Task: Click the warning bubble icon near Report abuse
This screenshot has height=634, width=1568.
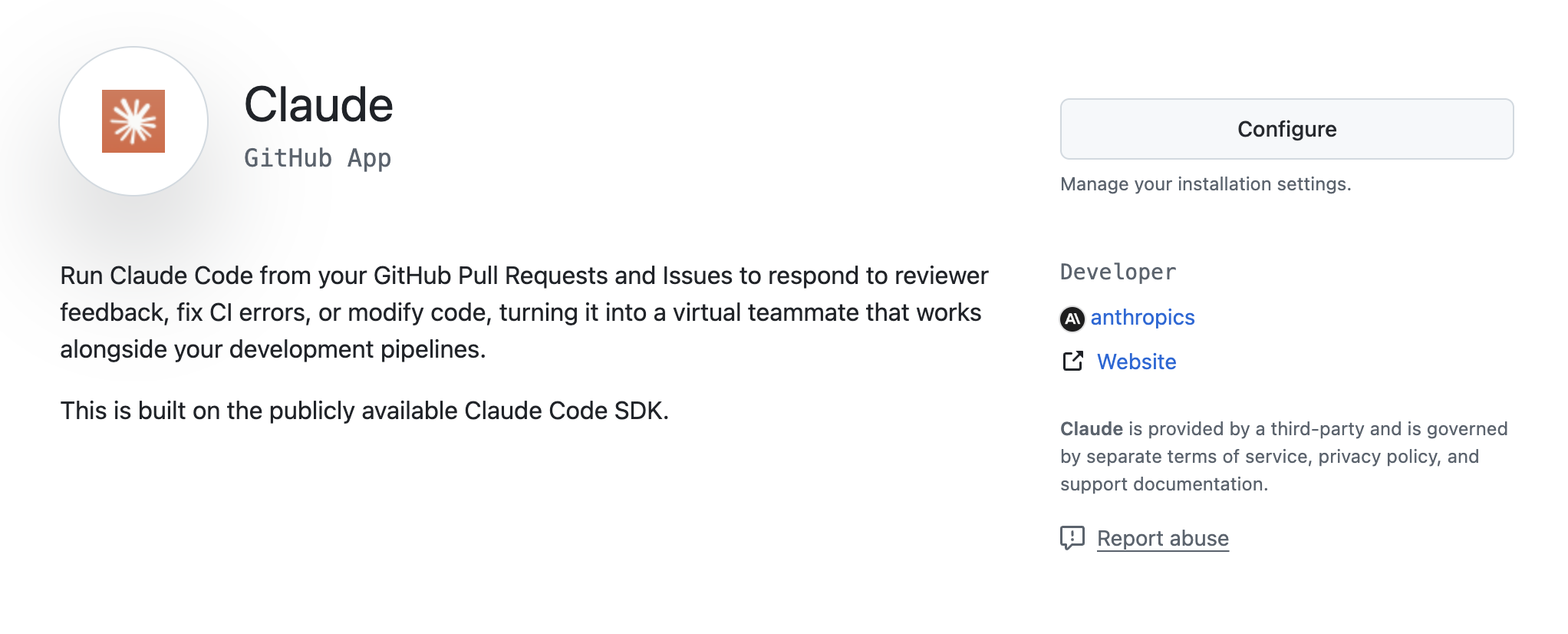Action: [1072, 539]
